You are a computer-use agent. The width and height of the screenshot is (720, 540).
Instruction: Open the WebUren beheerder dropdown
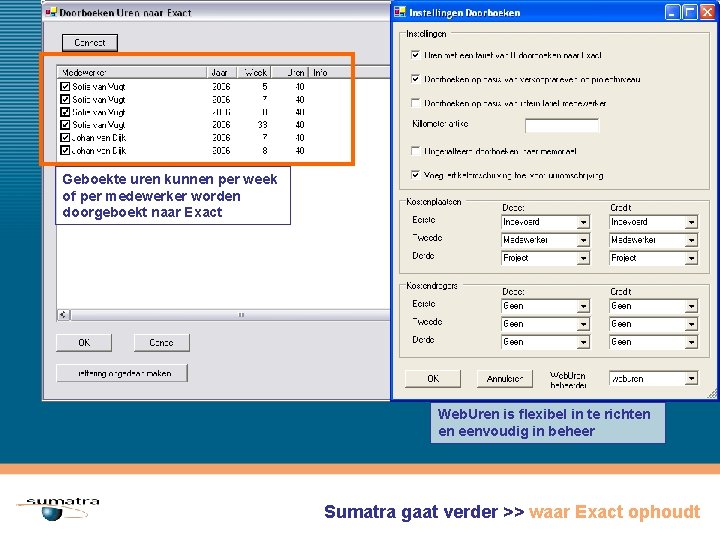pyautogui.click(x=691, y=378)
